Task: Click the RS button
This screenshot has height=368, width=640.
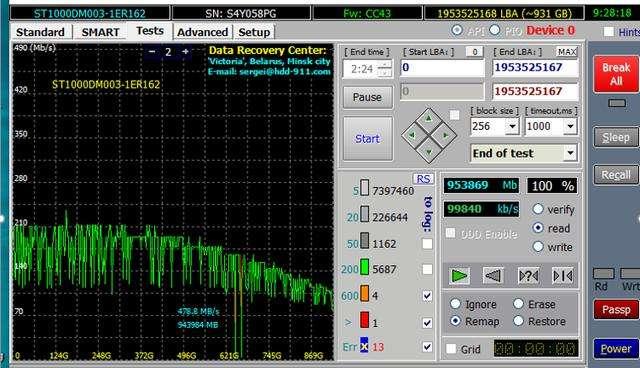Action: pyautogui.click(x=423, y=179)
